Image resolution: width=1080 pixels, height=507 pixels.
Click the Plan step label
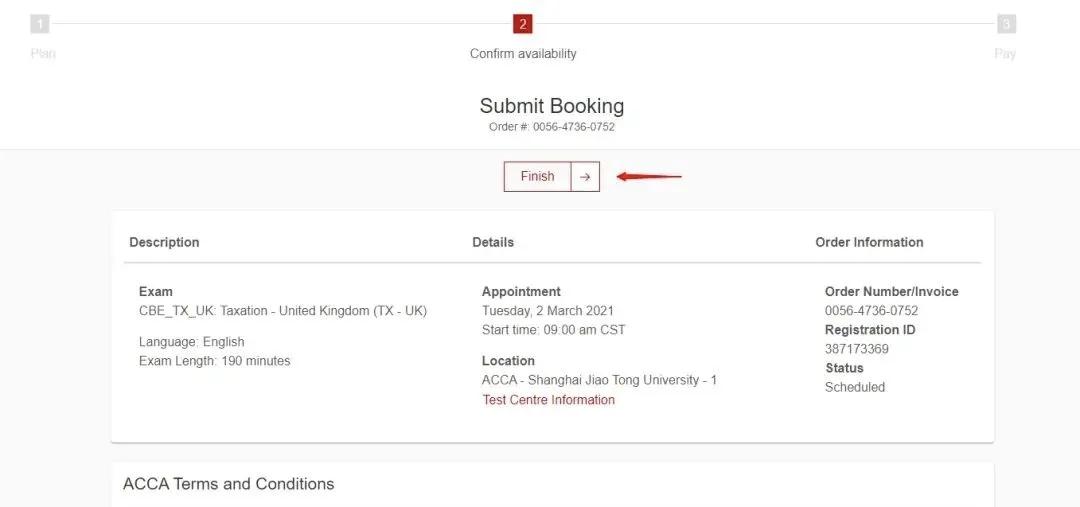pos(43,54)
